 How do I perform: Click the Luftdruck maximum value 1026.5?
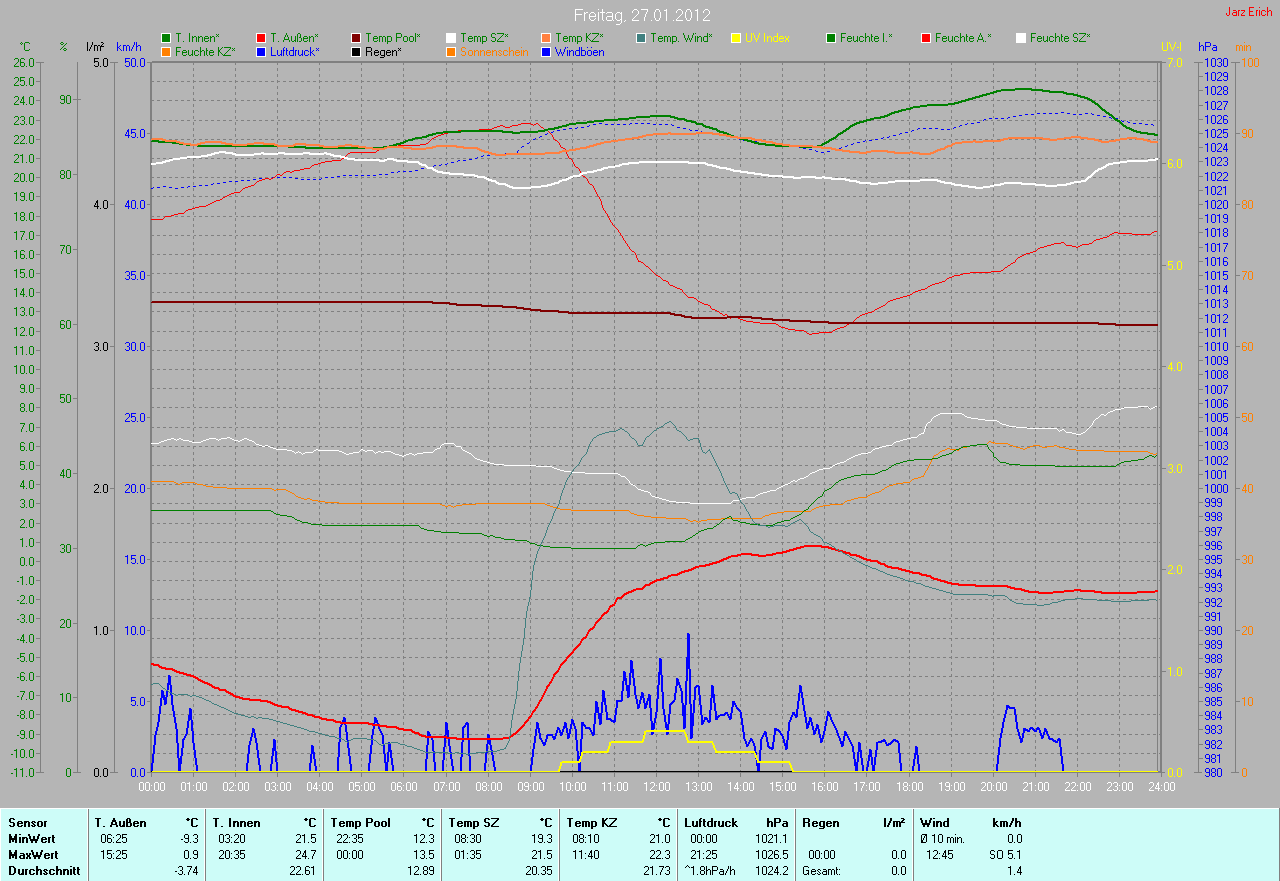(x=771, y=855)
